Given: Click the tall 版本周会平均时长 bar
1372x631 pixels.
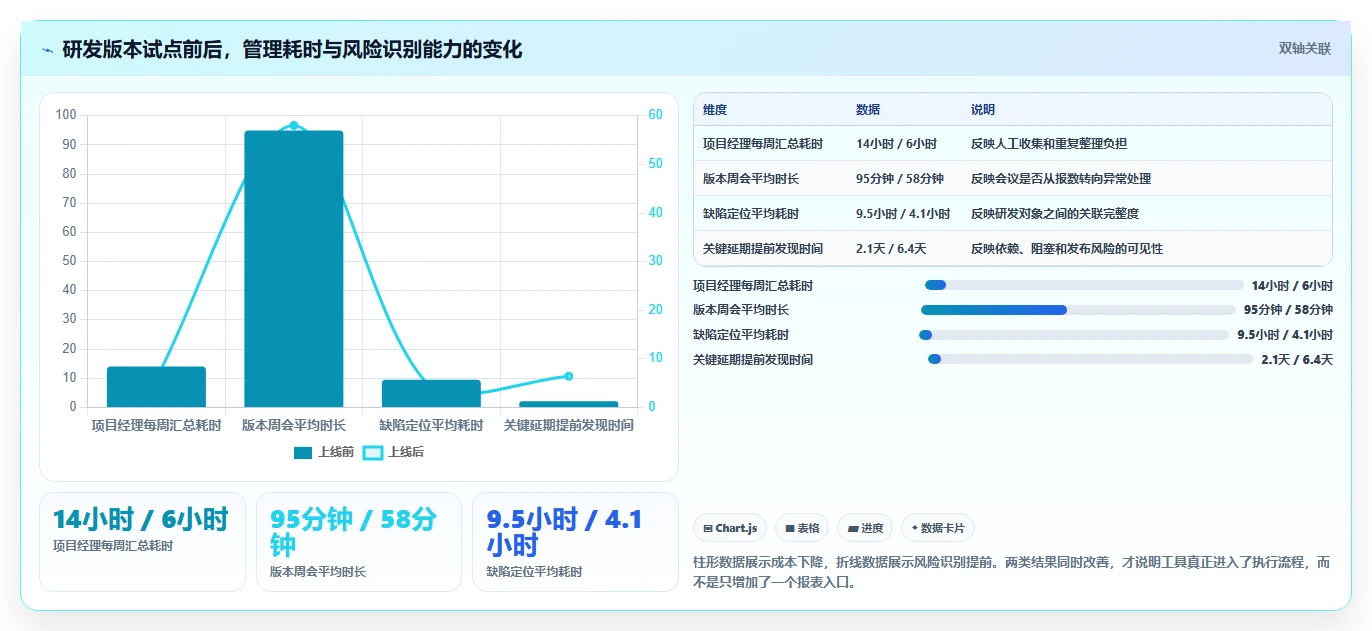Looking at the screenshot, I should click(293, 269).
